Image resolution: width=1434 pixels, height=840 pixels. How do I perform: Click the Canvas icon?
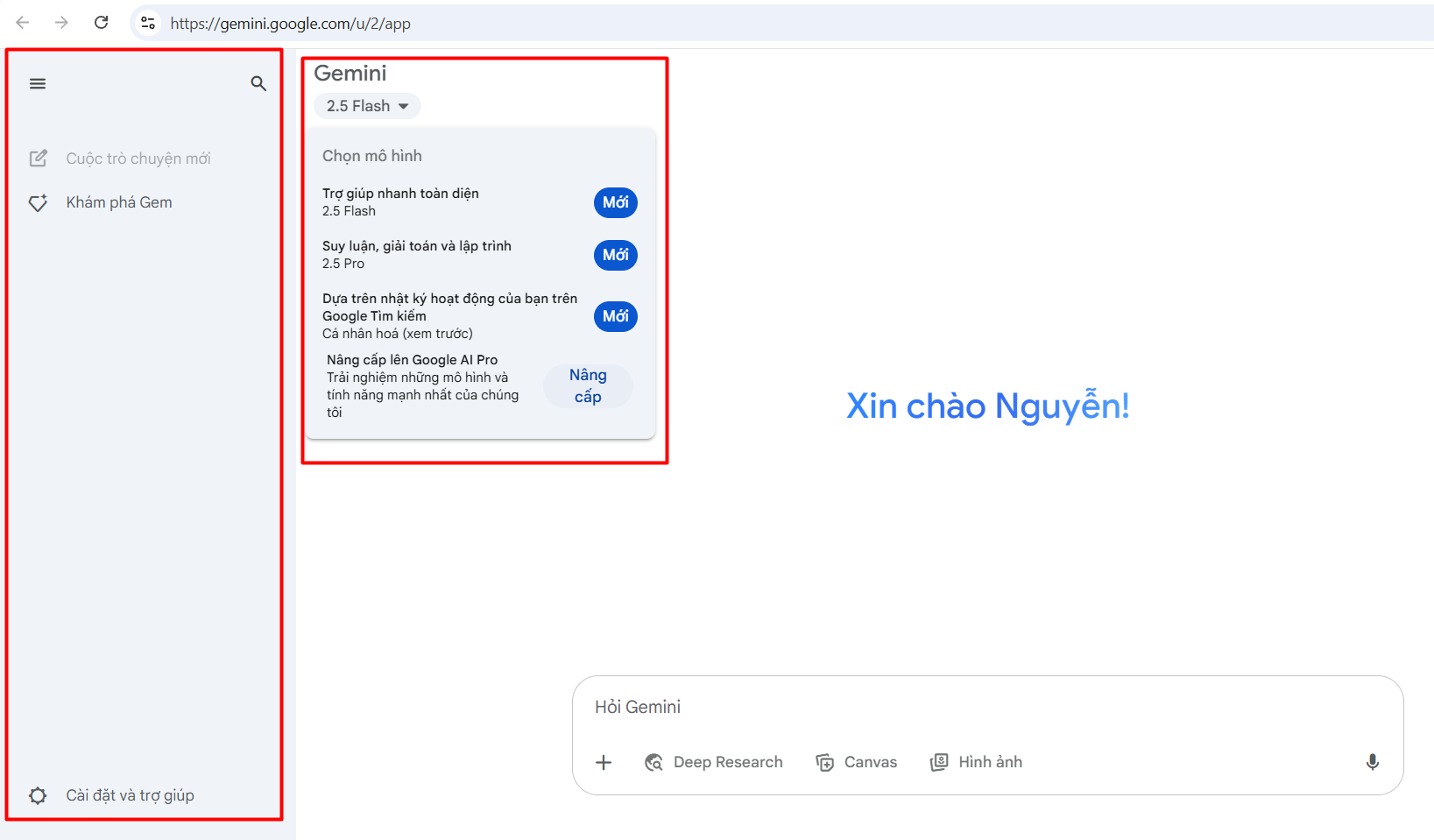825,762
